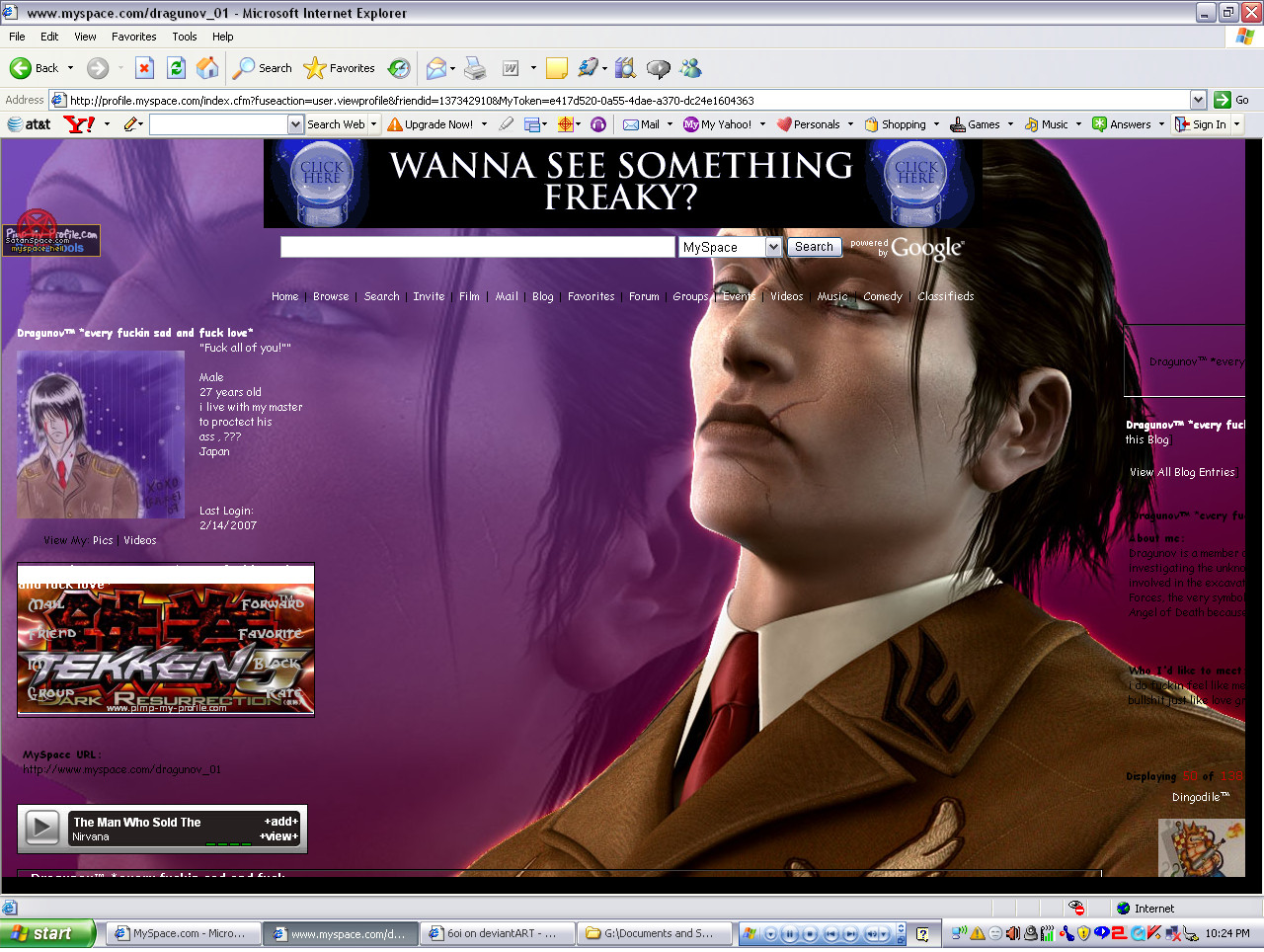Click the Messenger buddies icon
Viewport: 1264px width, 952px height.
[x=690, y=68]
